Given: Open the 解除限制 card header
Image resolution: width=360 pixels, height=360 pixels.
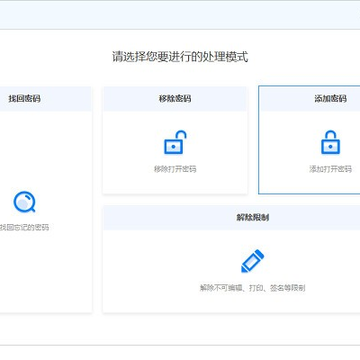Looking at the screenshot, I should pyautogui.click(x=232, y=218).
